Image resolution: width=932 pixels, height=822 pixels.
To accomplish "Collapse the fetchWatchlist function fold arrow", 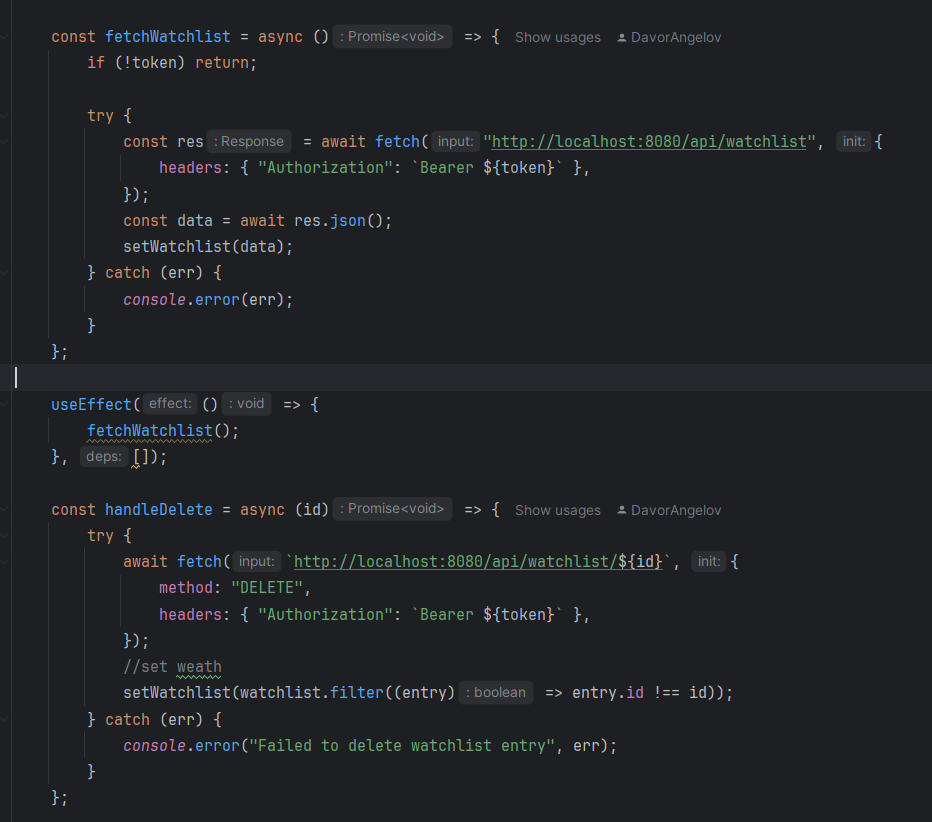I will 6,37.
